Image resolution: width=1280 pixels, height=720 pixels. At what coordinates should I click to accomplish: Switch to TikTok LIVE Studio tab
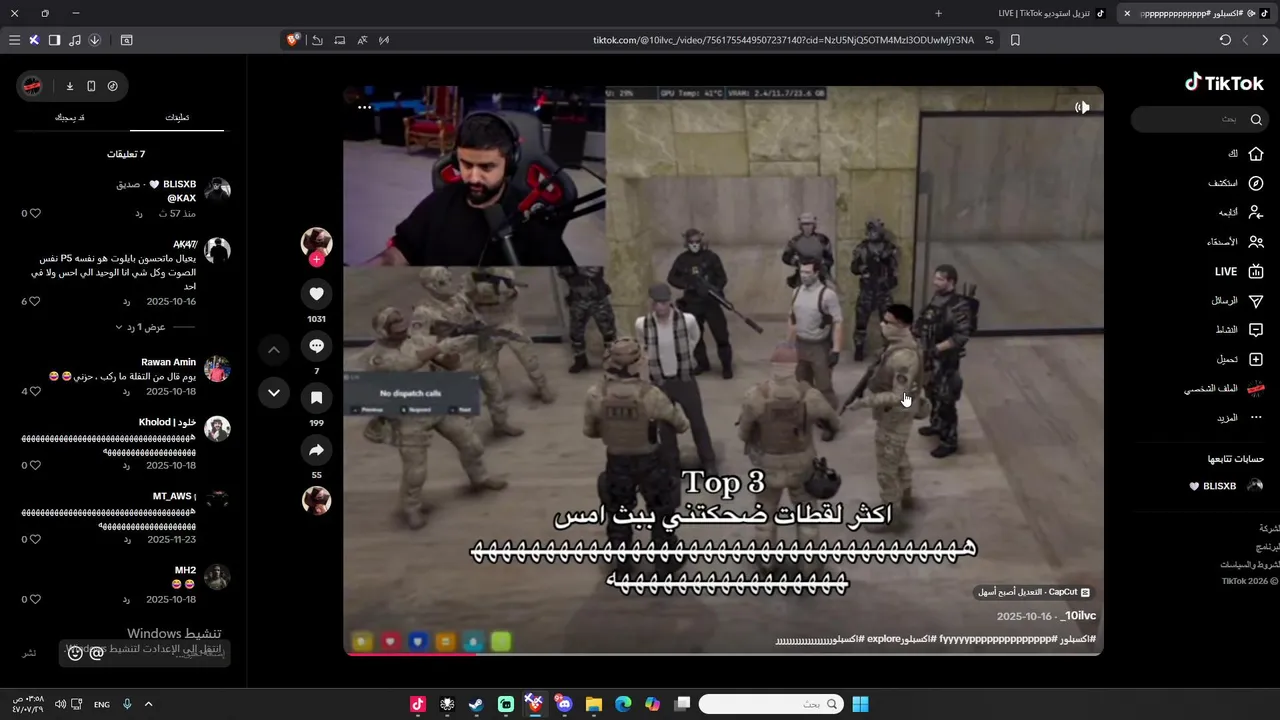coord(1050,13)
